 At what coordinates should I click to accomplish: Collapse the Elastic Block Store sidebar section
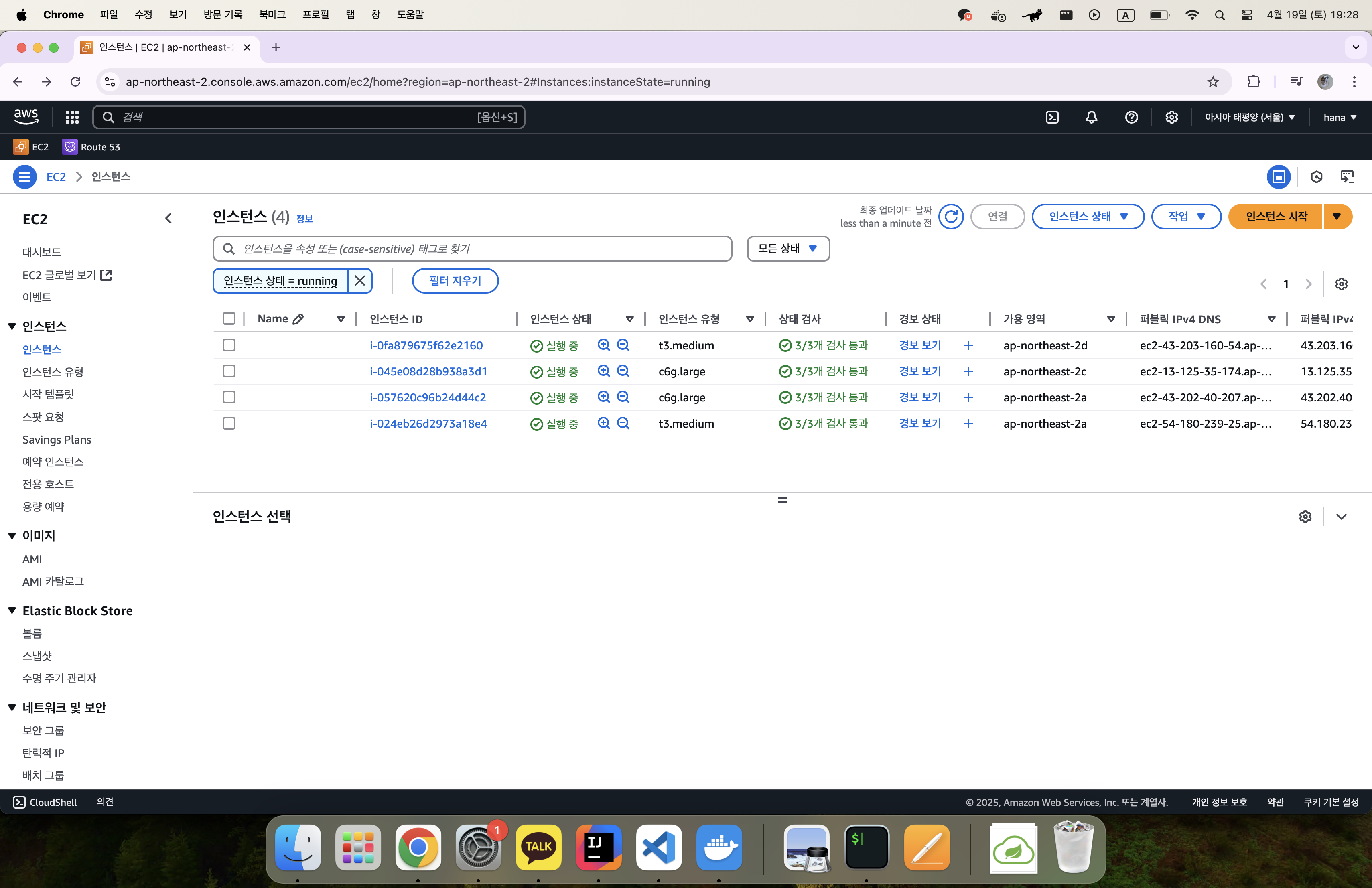coord(12,611)
